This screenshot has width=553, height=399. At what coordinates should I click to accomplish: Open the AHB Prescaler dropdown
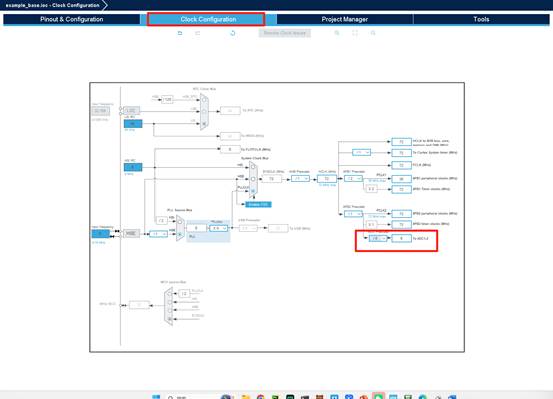tap(300, 179)
